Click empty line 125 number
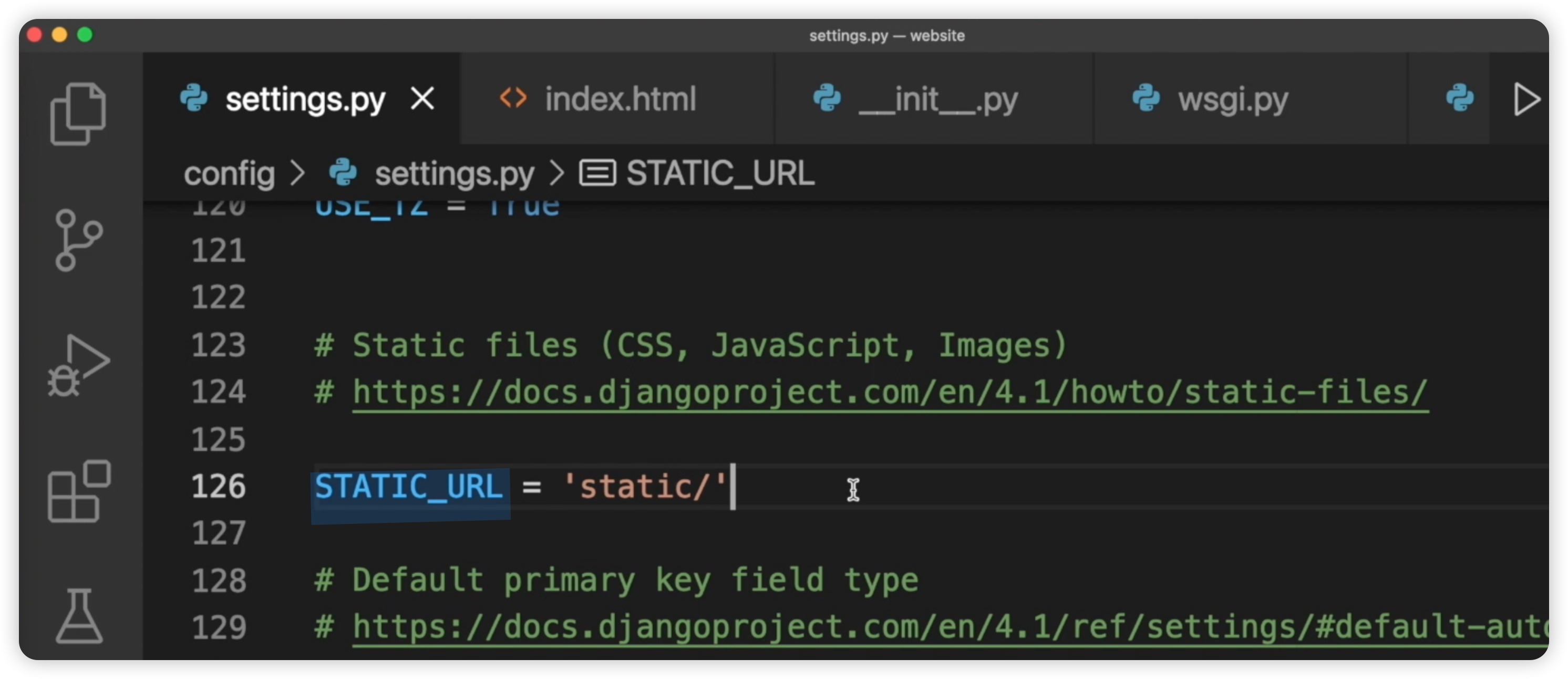This screenshot has height=679, width=1568. tap(219, 440)
